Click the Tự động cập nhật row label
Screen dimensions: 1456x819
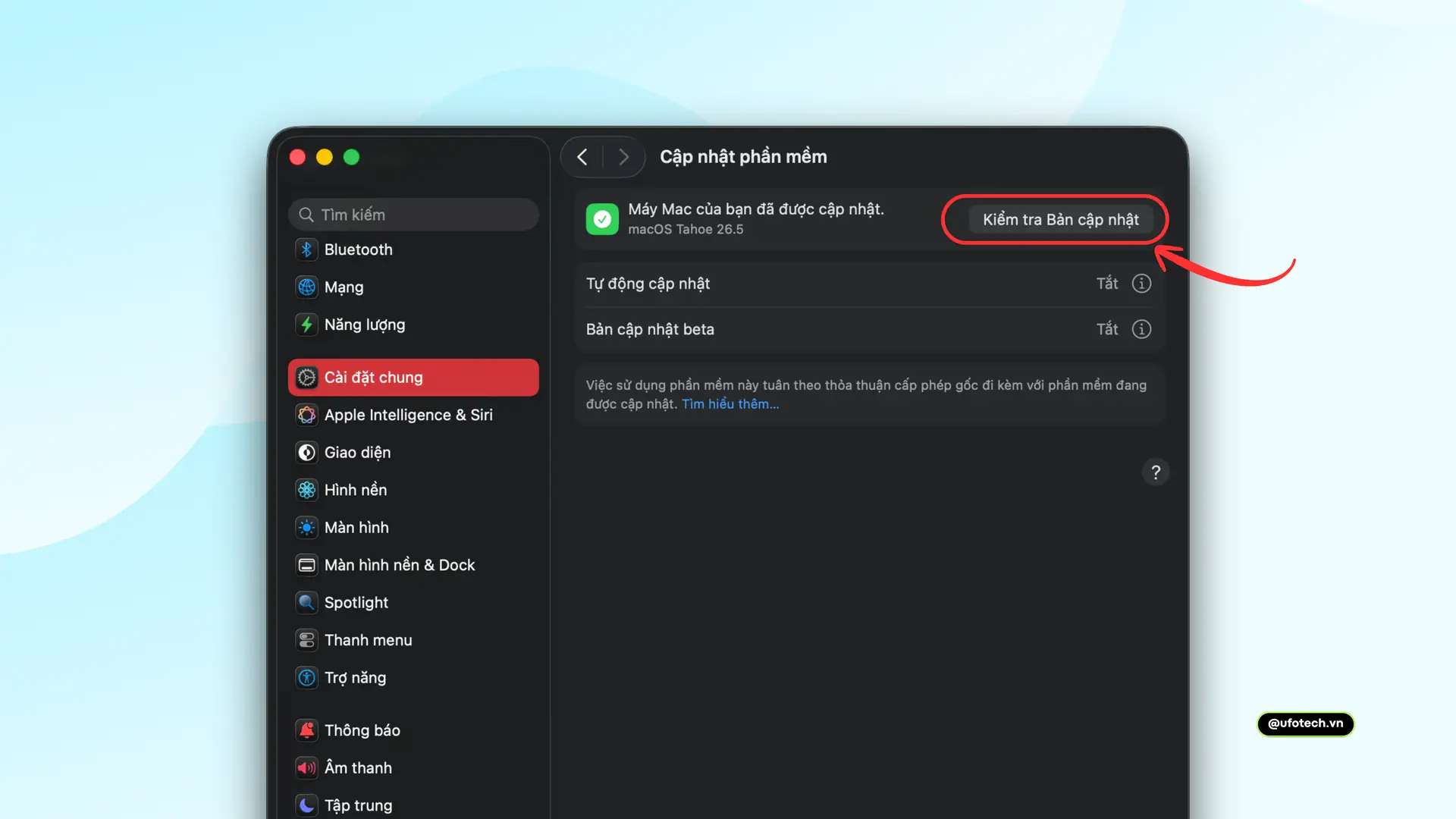point(648,284)
